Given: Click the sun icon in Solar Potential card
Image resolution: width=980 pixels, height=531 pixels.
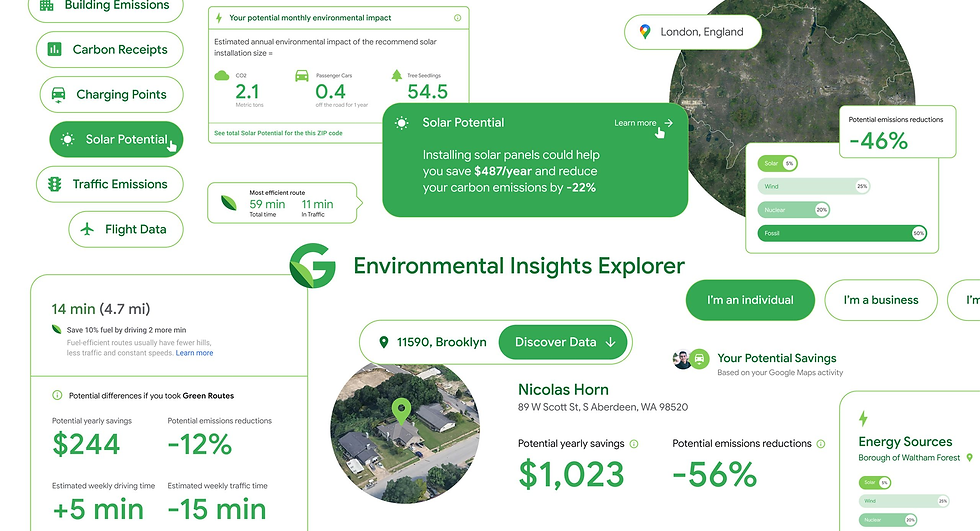Looking at the screenshot, I should click(402, 123).
